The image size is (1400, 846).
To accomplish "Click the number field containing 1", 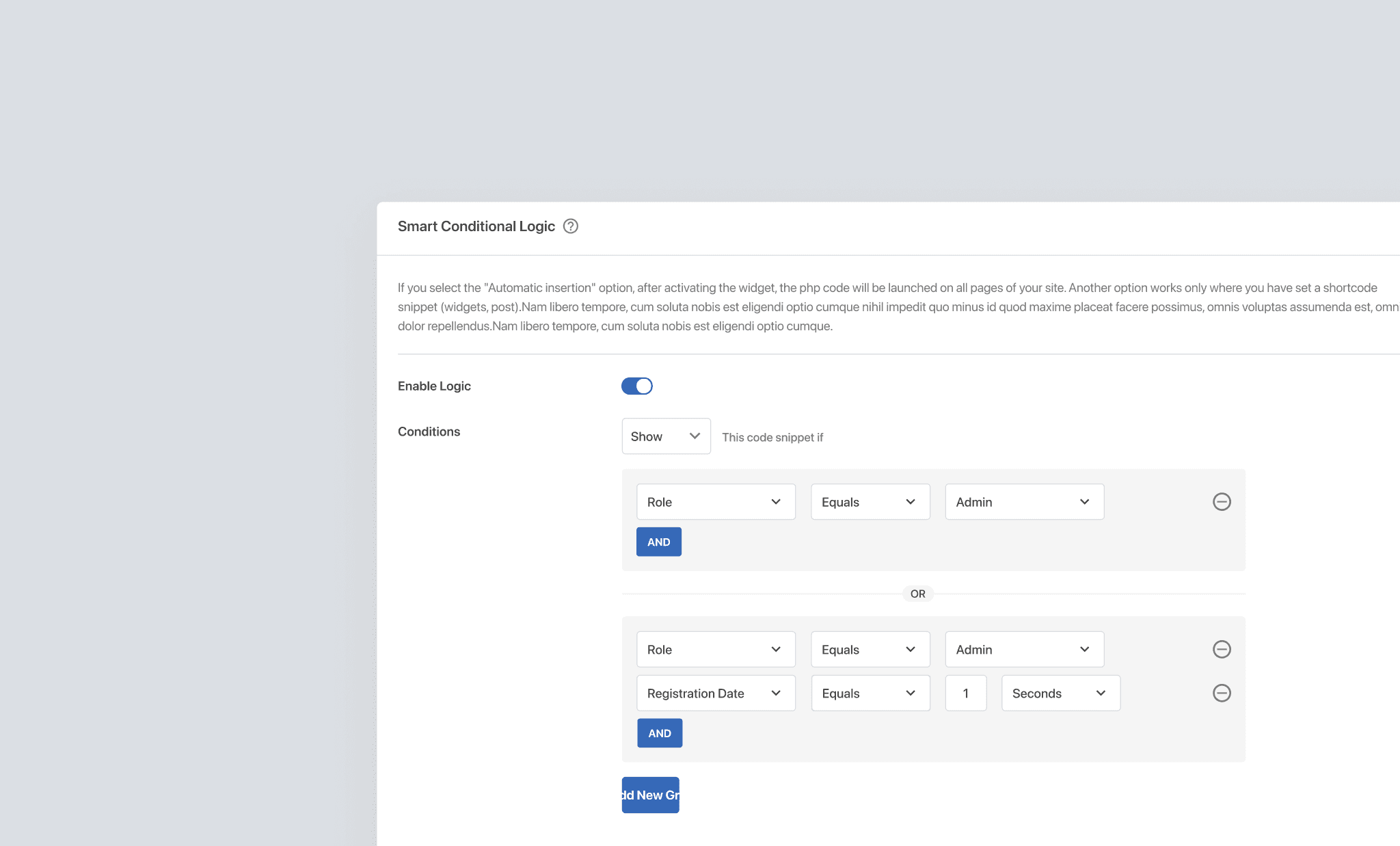I will point(965,693).
